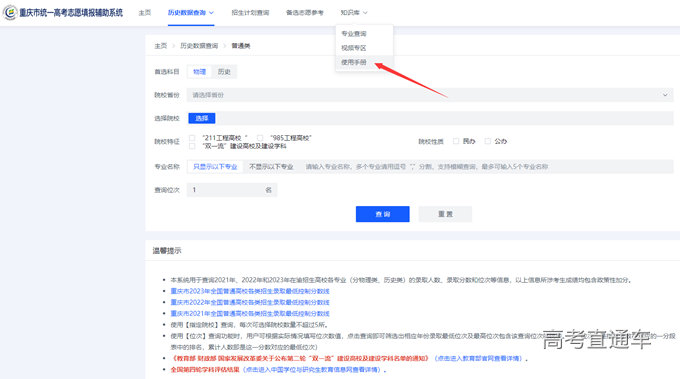Click the blue 查询 button
The image size is (680, 379).
[382, 214]
